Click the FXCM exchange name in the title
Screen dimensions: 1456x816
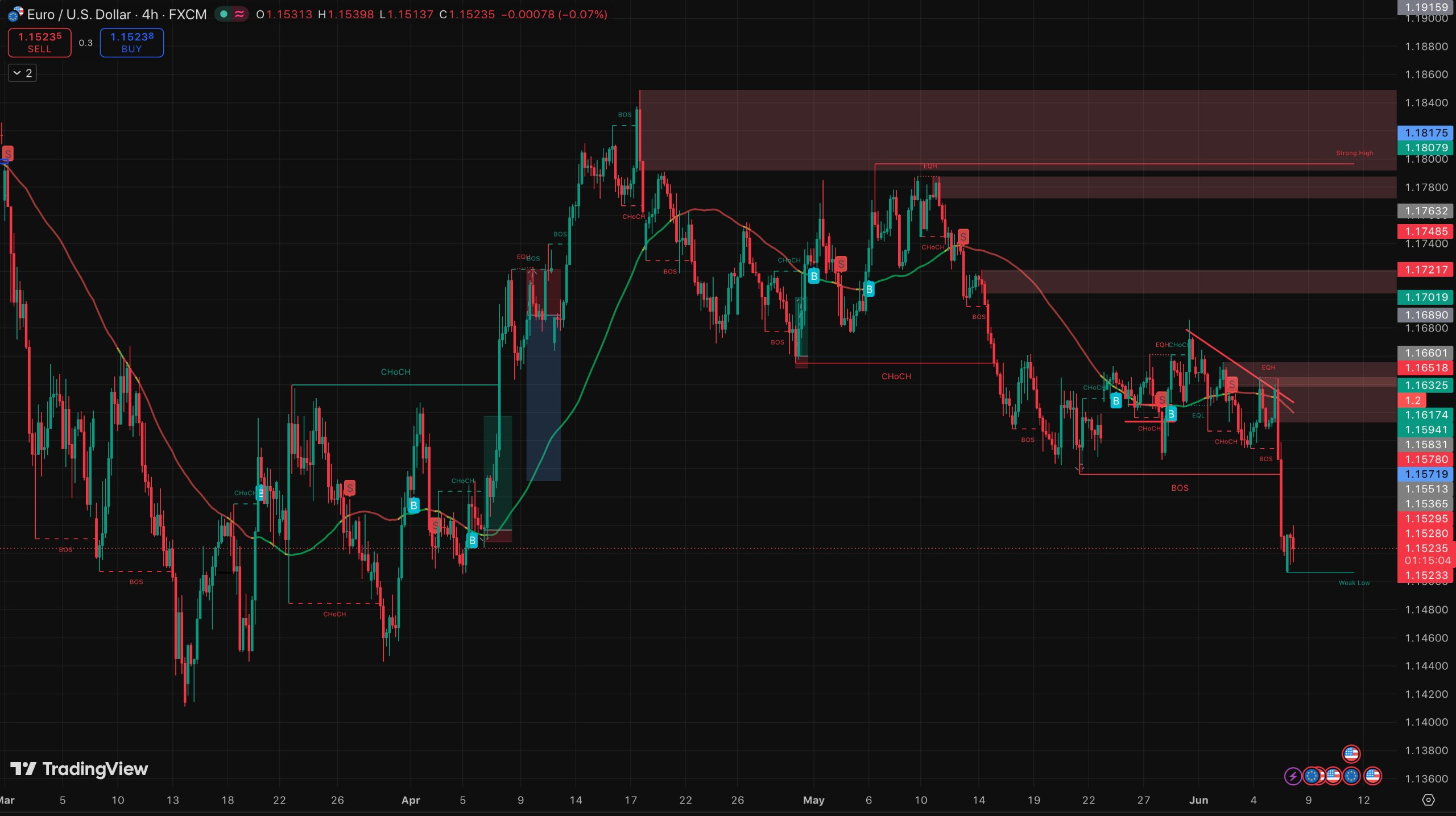[x=188, y=14]
